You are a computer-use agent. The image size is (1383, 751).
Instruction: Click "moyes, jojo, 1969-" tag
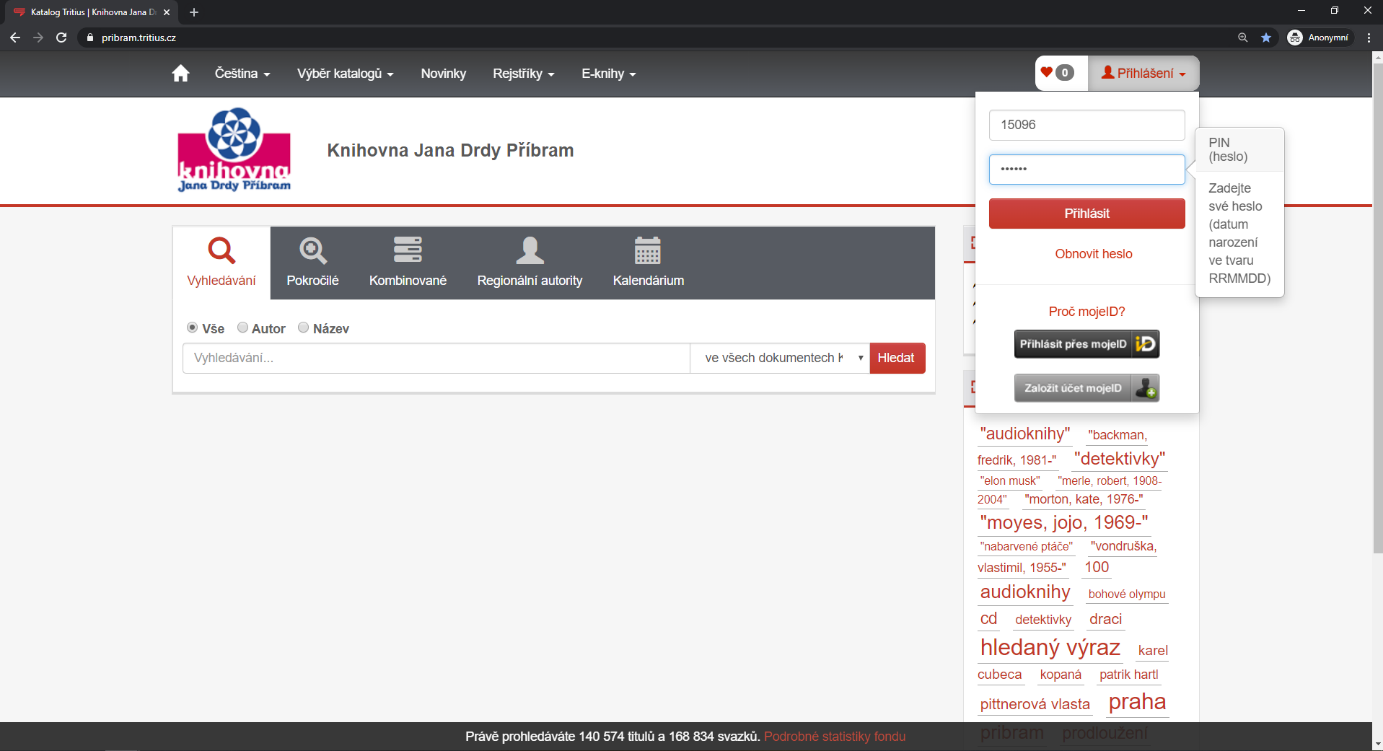point(1063,522)
